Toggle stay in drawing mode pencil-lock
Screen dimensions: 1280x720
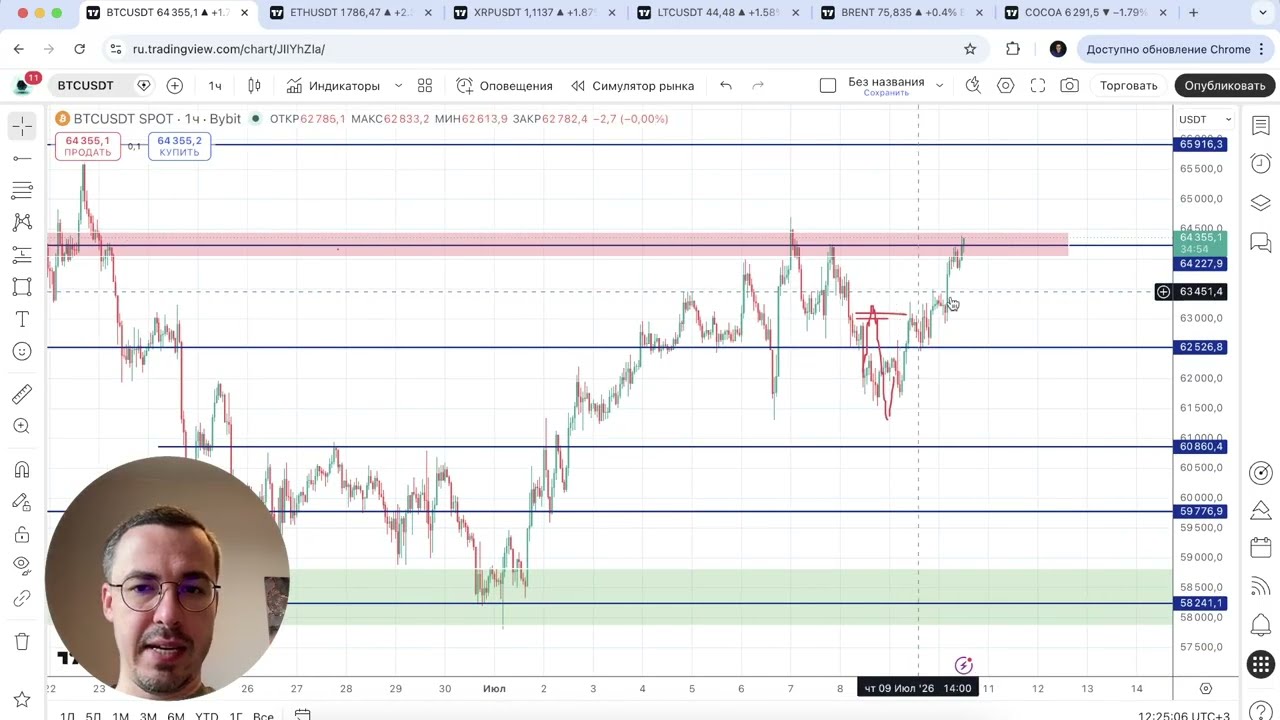click(x=22, y=502)
